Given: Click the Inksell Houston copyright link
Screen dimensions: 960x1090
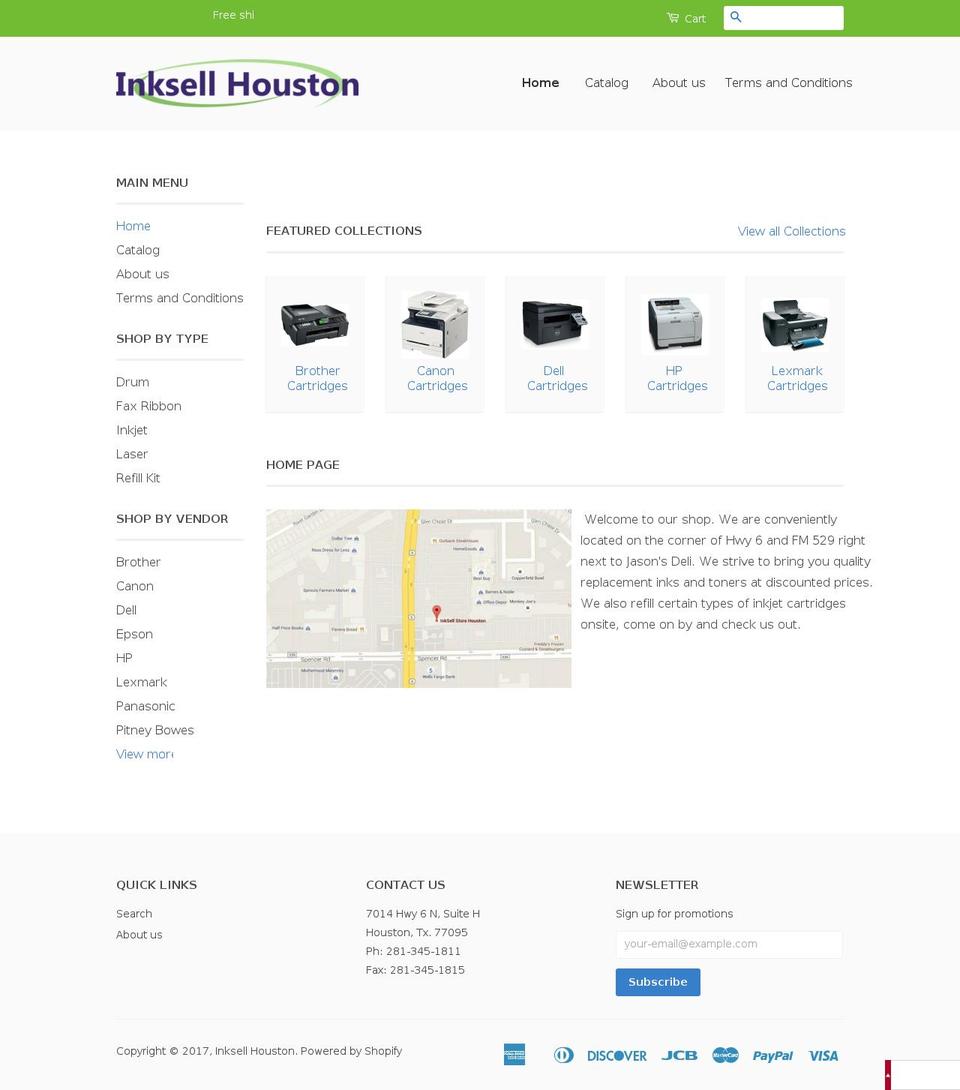Looking at the screenshot, I should click(x=255, y=1050).
